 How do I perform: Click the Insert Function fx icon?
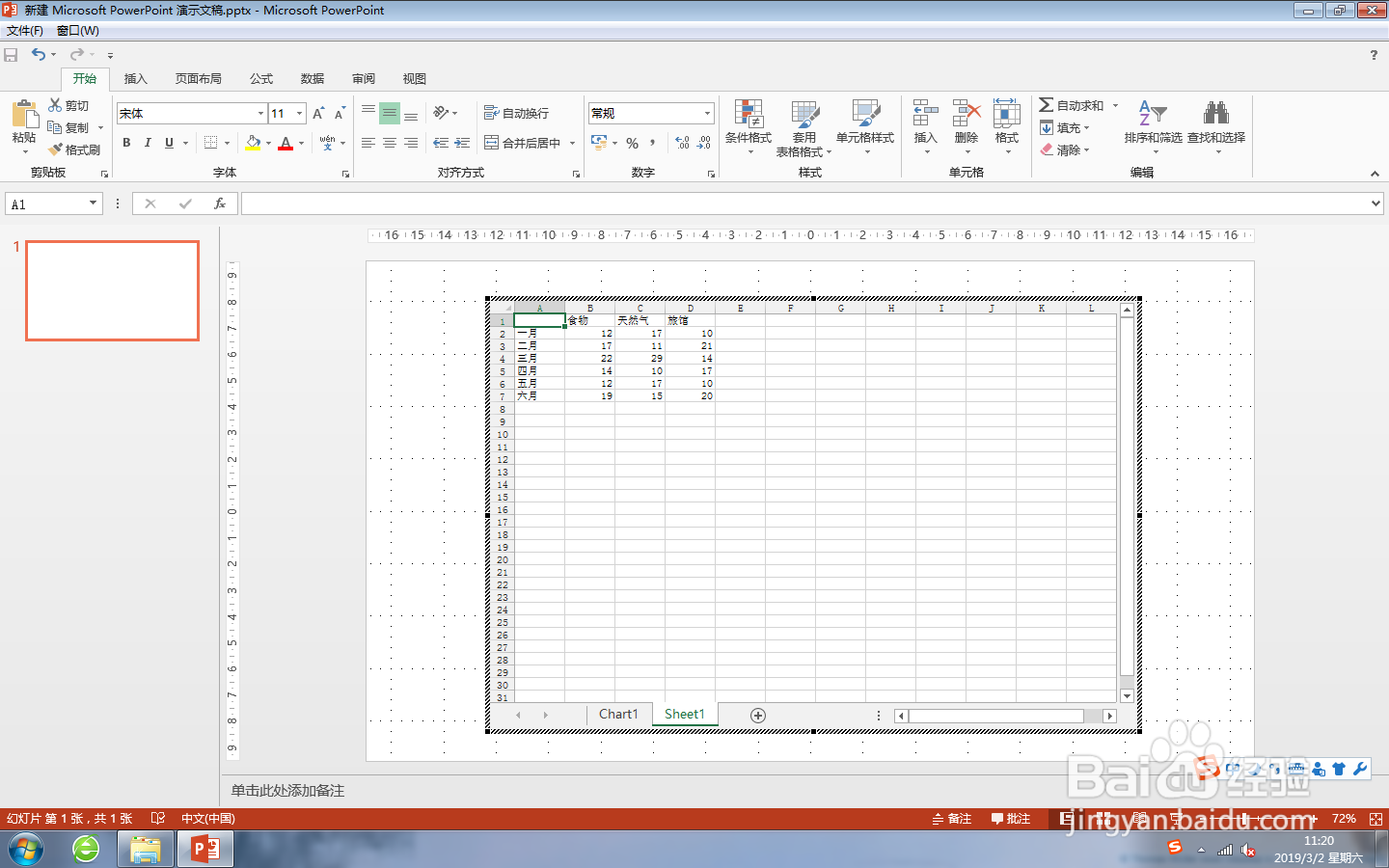tap(220, 203)
